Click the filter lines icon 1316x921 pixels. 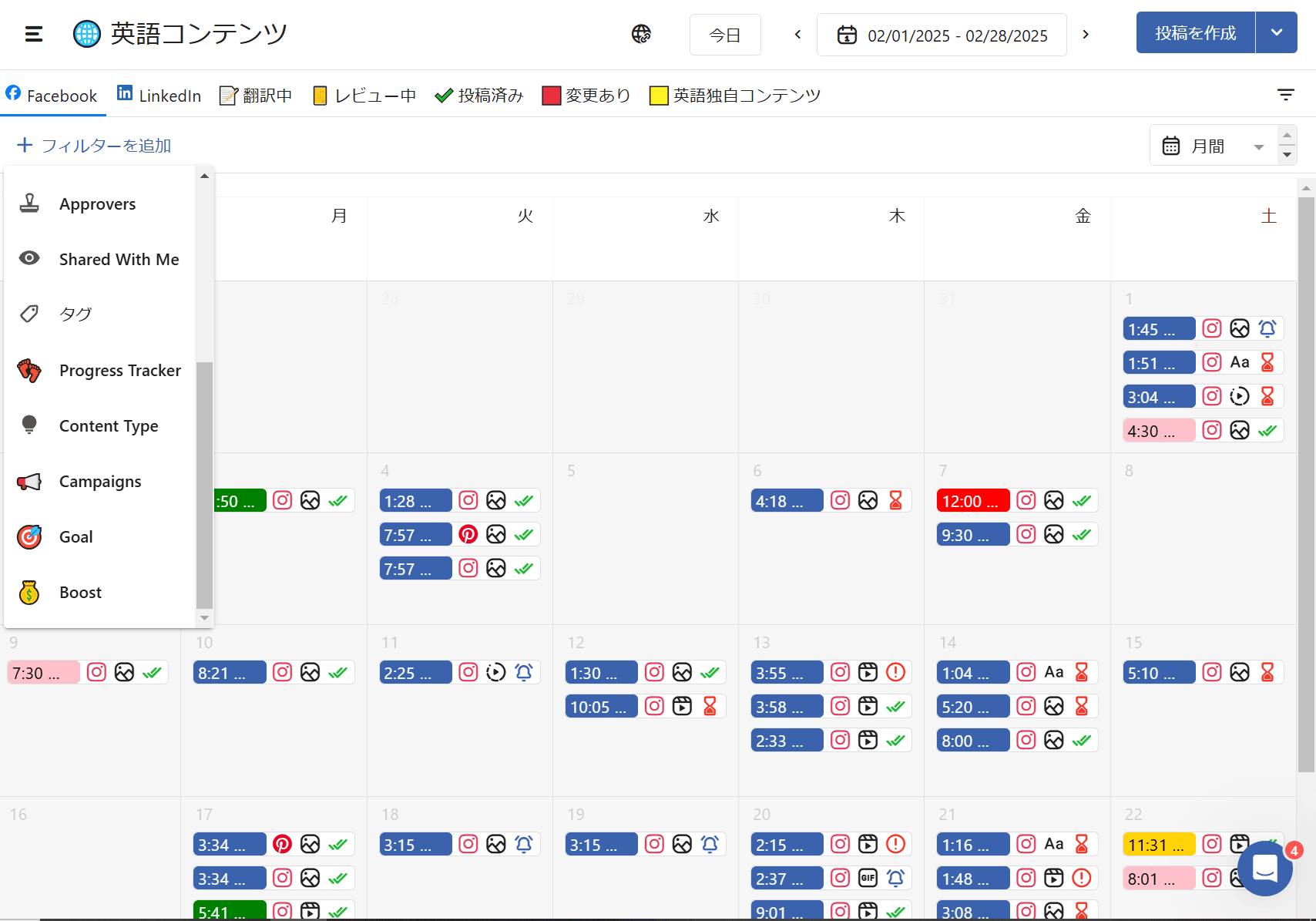1285,95
